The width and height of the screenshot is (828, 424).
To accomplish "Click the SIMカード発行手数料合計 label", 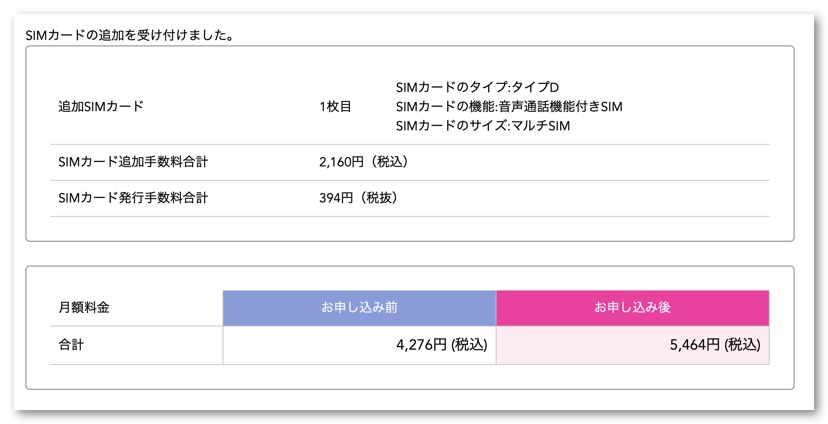I will [133, 198].
